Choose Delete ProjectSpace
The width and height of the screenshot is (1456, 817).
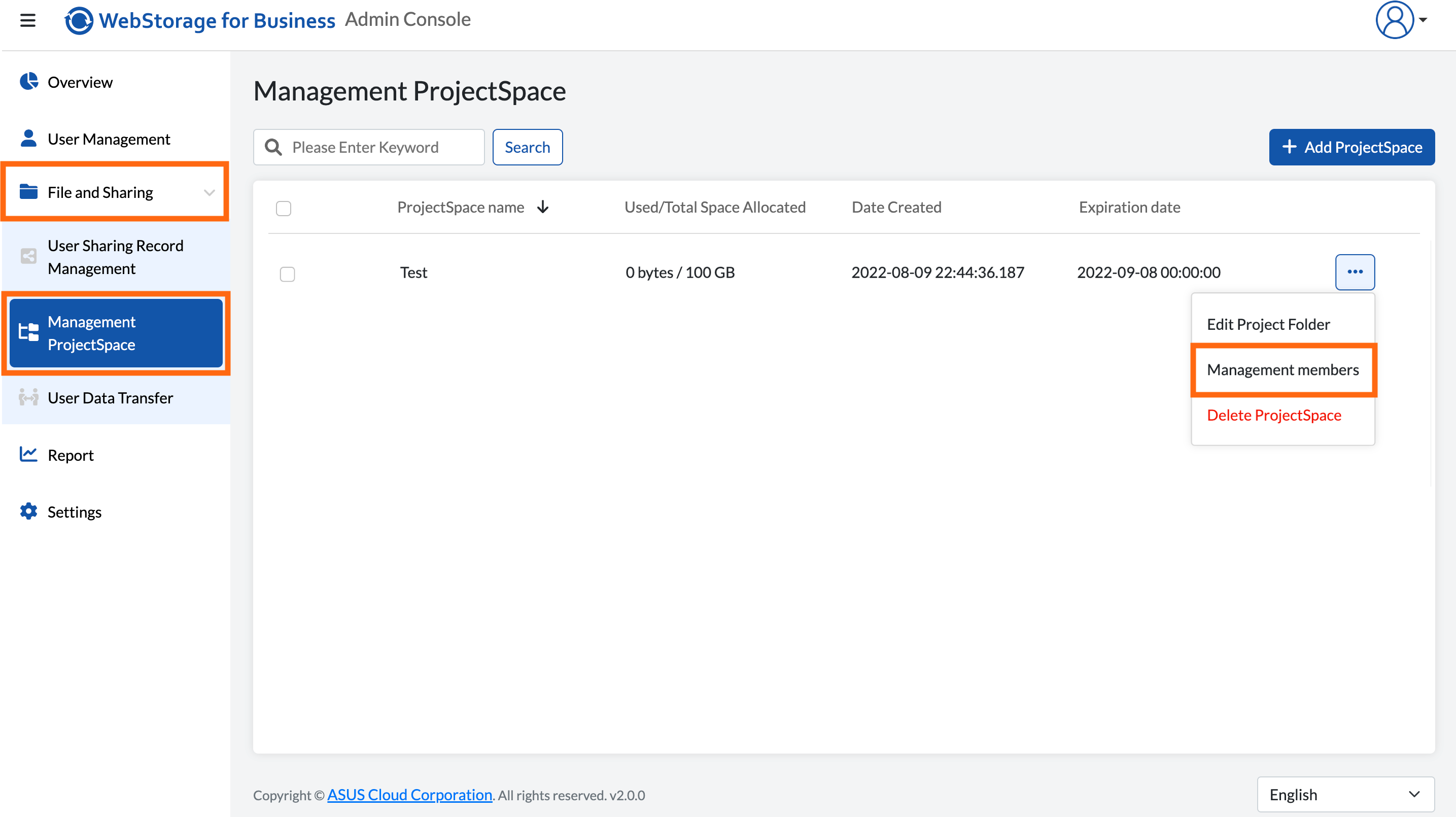click(1274, 415)
